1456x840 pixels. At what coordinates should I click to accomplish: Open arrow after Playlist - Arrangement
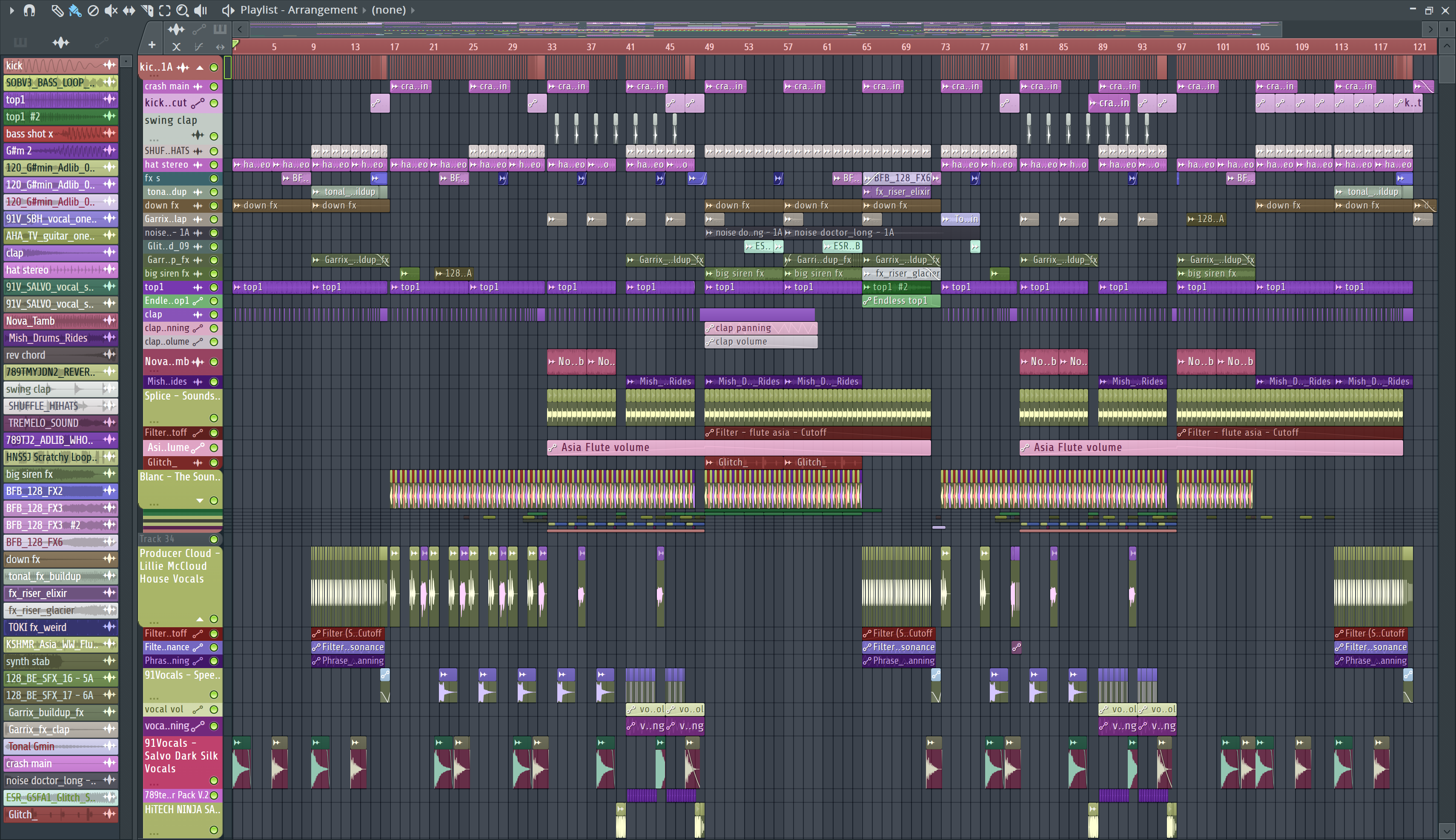364,10
